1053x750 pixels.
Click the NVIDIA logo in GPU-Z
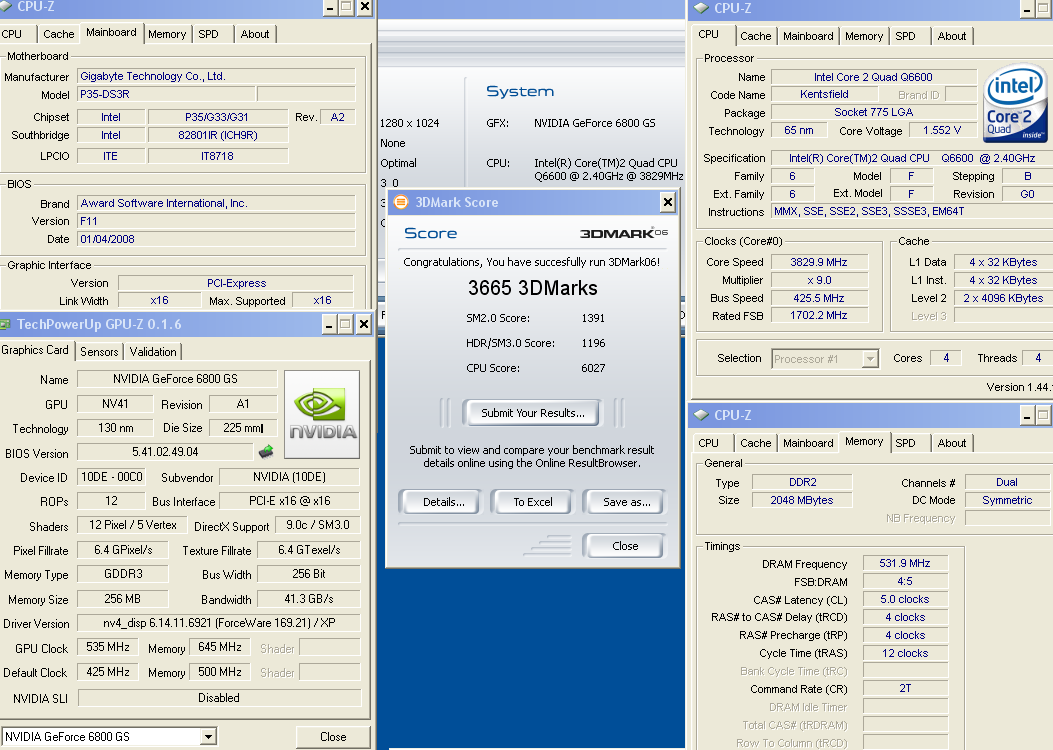point(322,414)
